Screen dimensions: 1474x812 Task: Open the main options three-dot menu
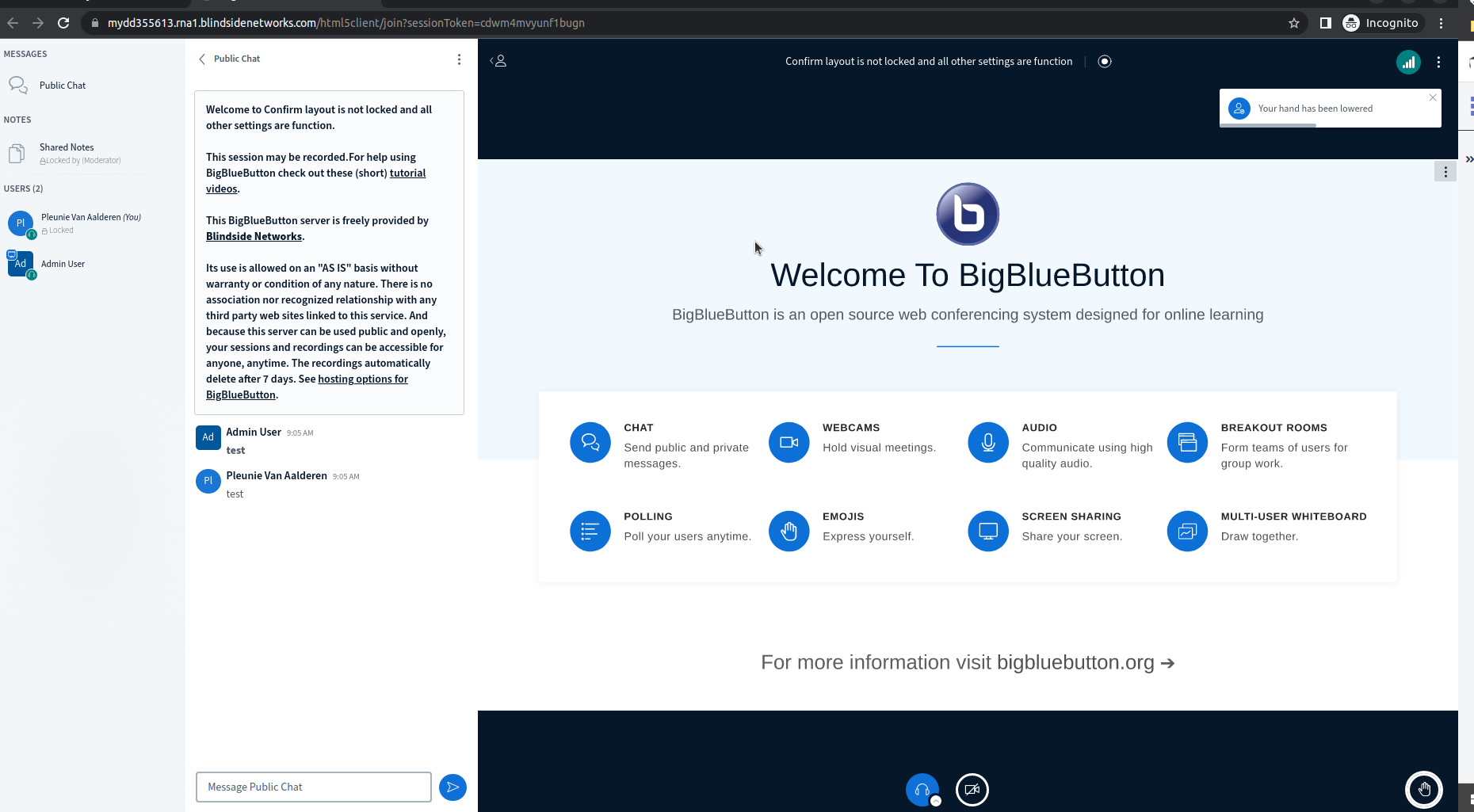pos(1438,62)
